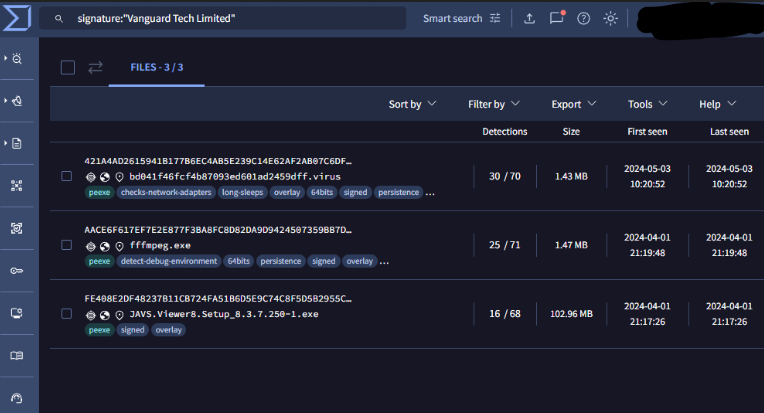Tick the select-all files checkbox
Image resolution: width=764 pixels, height=413 pixels.
(x=68, y=67)
